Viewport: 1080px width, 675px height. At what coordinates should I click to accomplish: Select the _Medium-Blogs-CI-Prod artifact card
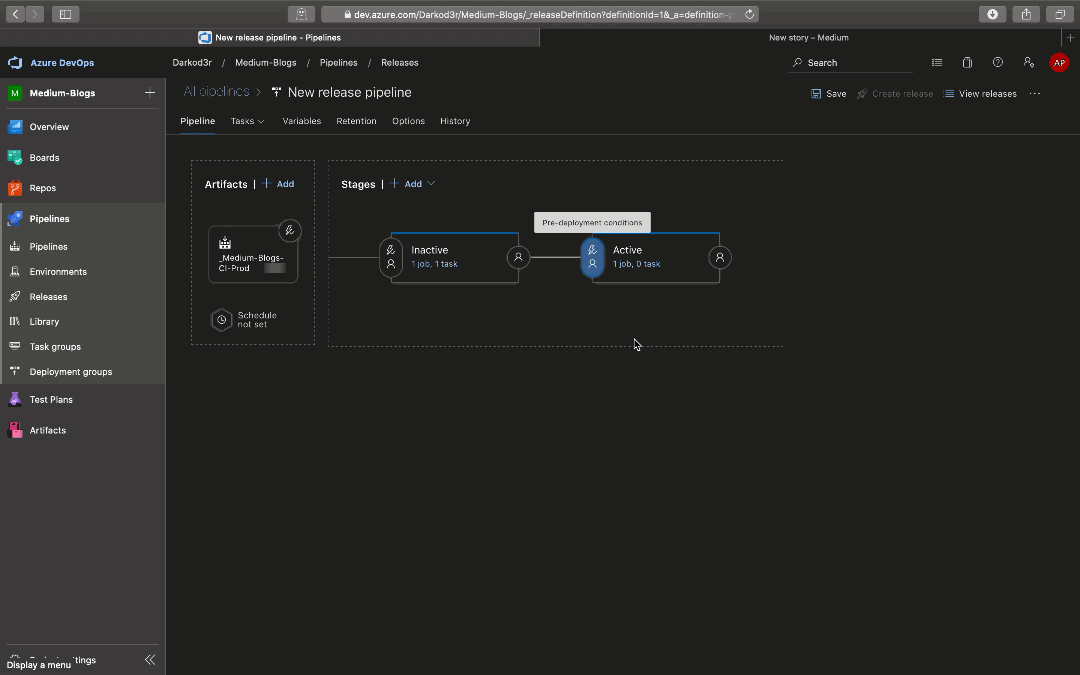click(253, 255)
